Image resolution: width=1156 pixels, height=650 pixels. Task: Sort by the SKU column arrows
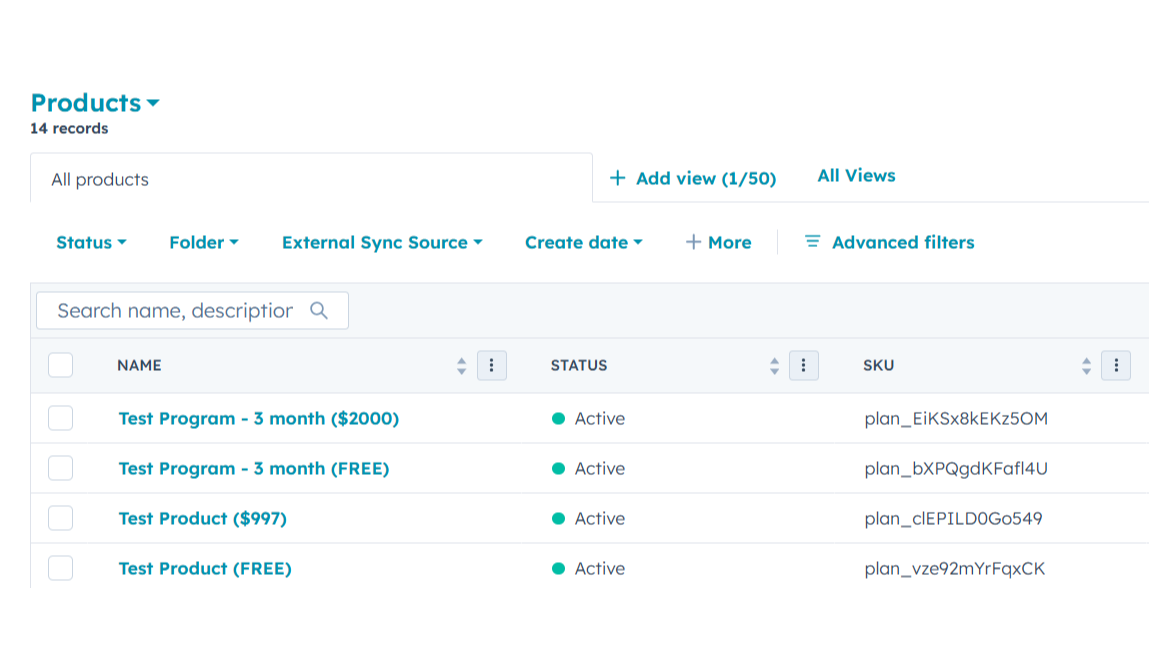coord(1086,365)
